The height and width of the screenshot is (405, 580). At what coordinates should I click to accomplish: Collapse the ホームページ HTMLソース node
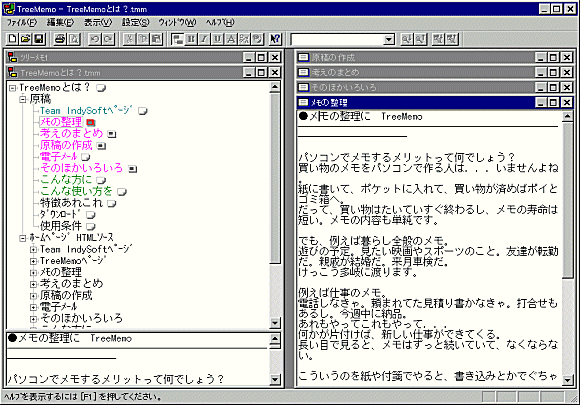23,238
